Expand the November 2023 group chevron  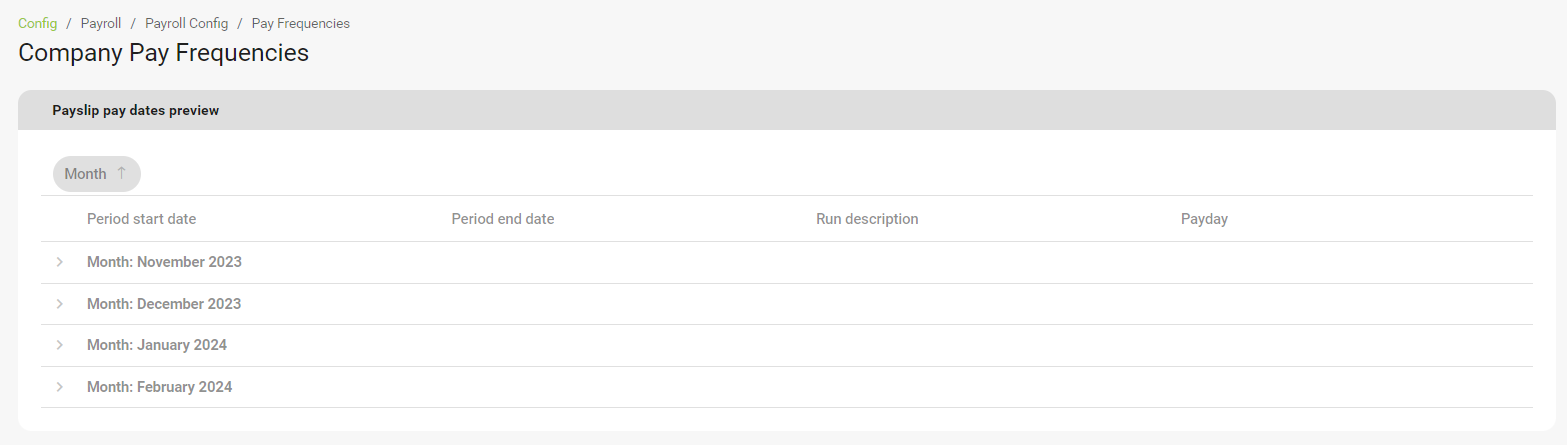pyautogui.click(x=60, y=262)
